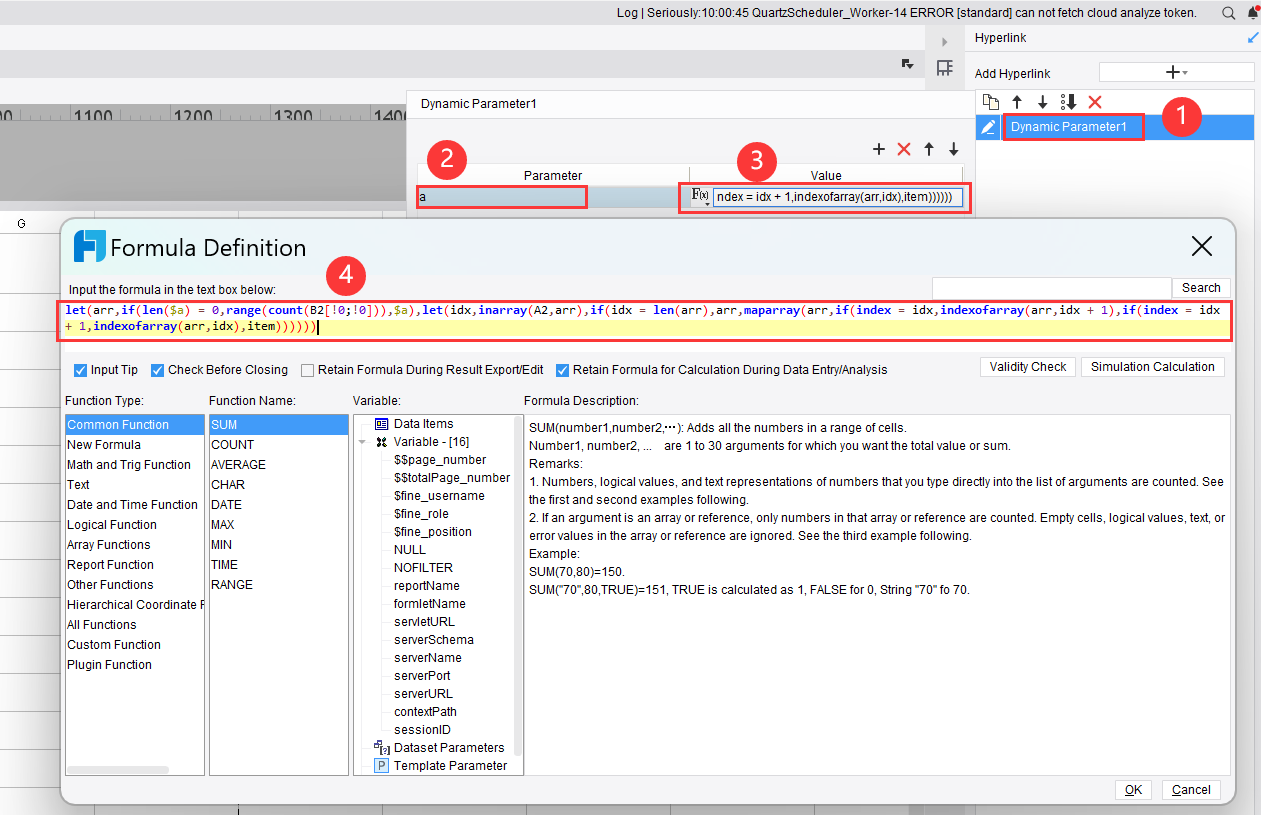This screenshot has width=1261, height=815.
Task: Close the Formula Definition dialog
Action: [1202, 246]
